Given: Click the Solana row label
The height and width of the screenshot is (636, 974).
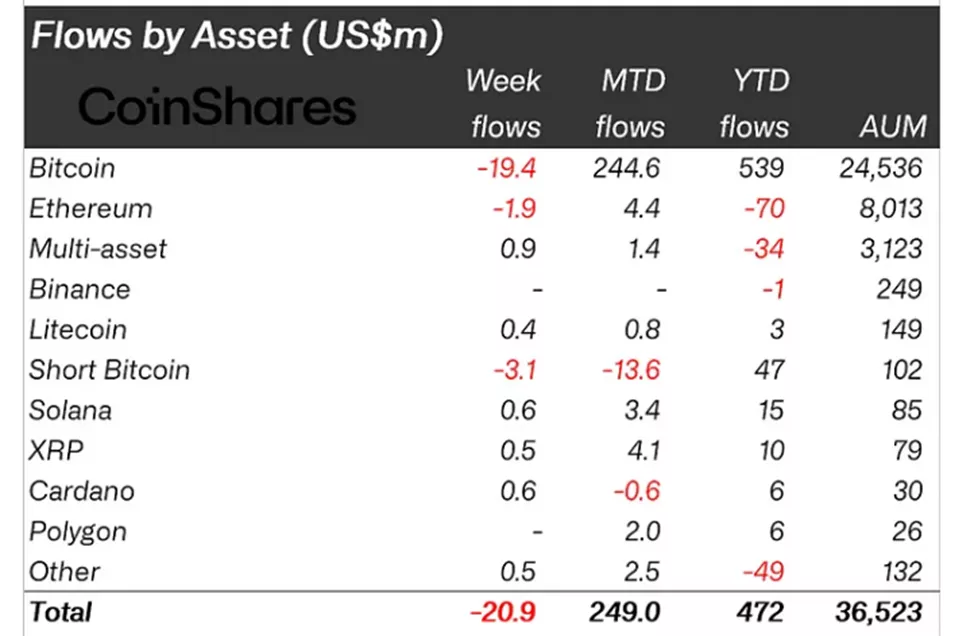Looking at the screenshot, I should (x=70, y=410).
